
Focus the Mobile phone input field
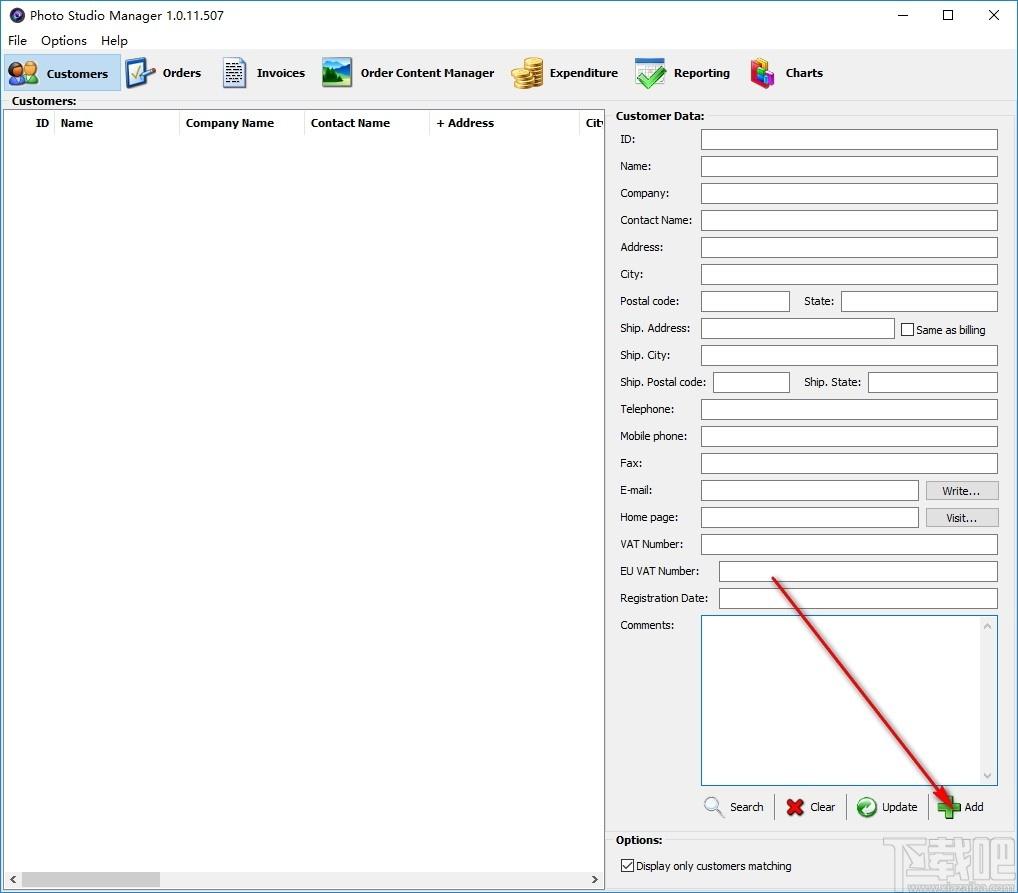[849, 436]
